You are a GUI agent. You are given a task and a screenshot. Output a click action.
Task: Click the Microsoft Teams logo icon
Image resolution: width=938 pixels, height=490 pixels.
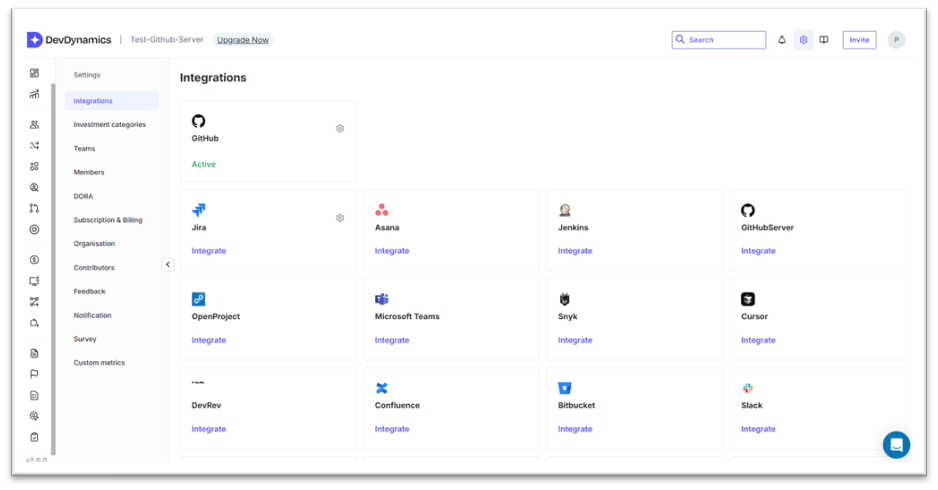pyautogui.click(x=382, y=299)
